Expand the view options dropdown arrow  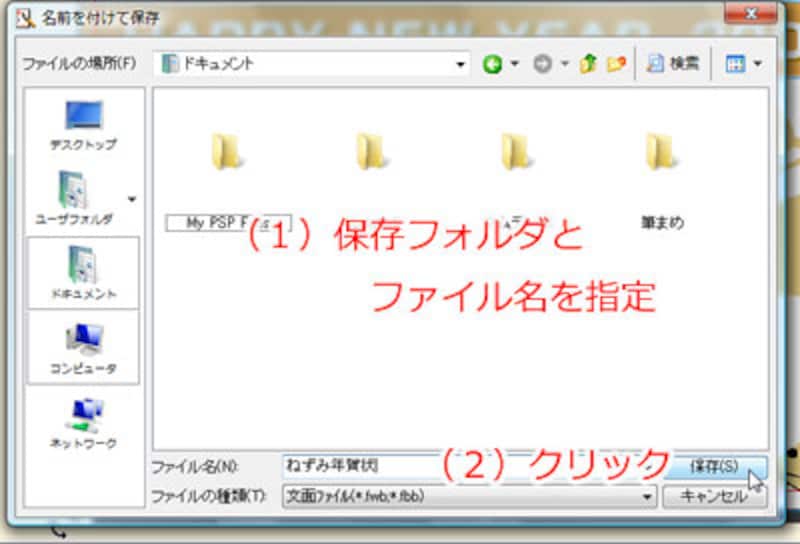pyautogui.click(x=758, y=64)
